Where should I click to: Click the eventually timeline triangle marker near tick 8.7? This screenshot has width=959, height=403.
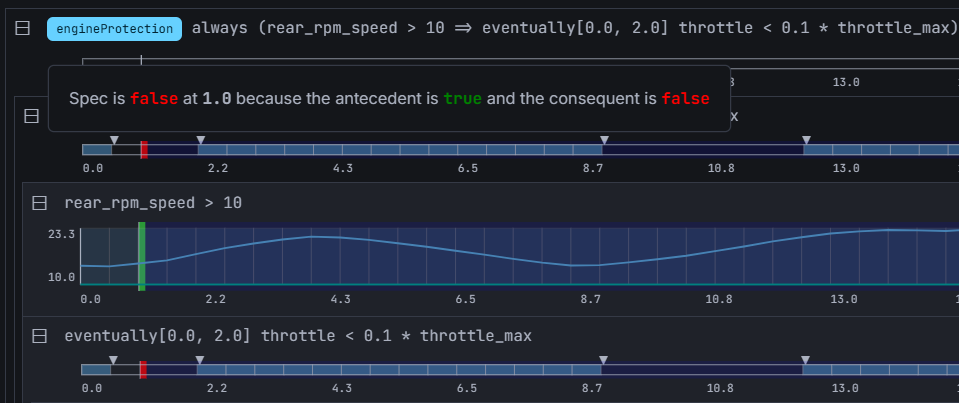[x=602, y=360]
